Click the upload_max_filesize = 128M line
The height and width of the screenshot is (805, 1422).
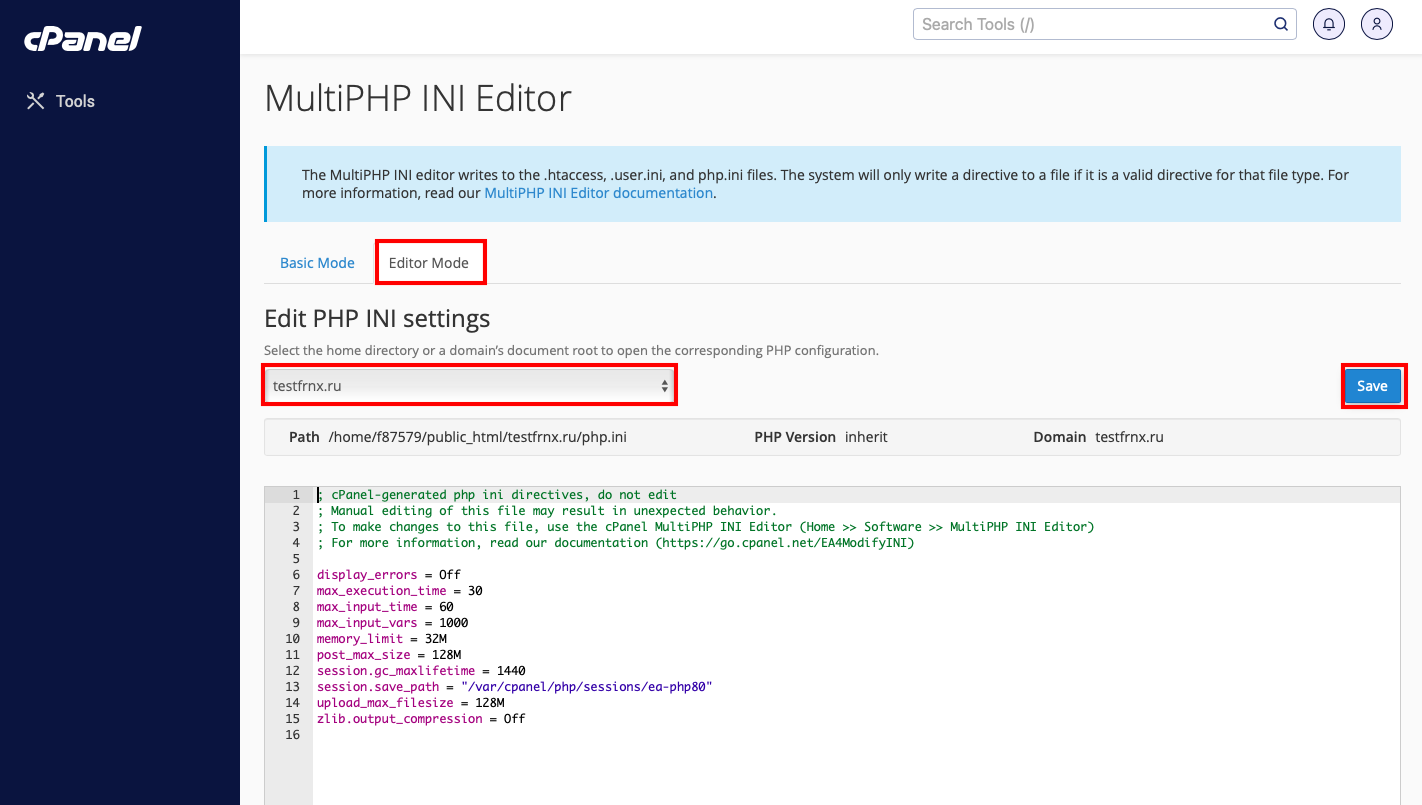pyautogui.click(x=411, y=703)
